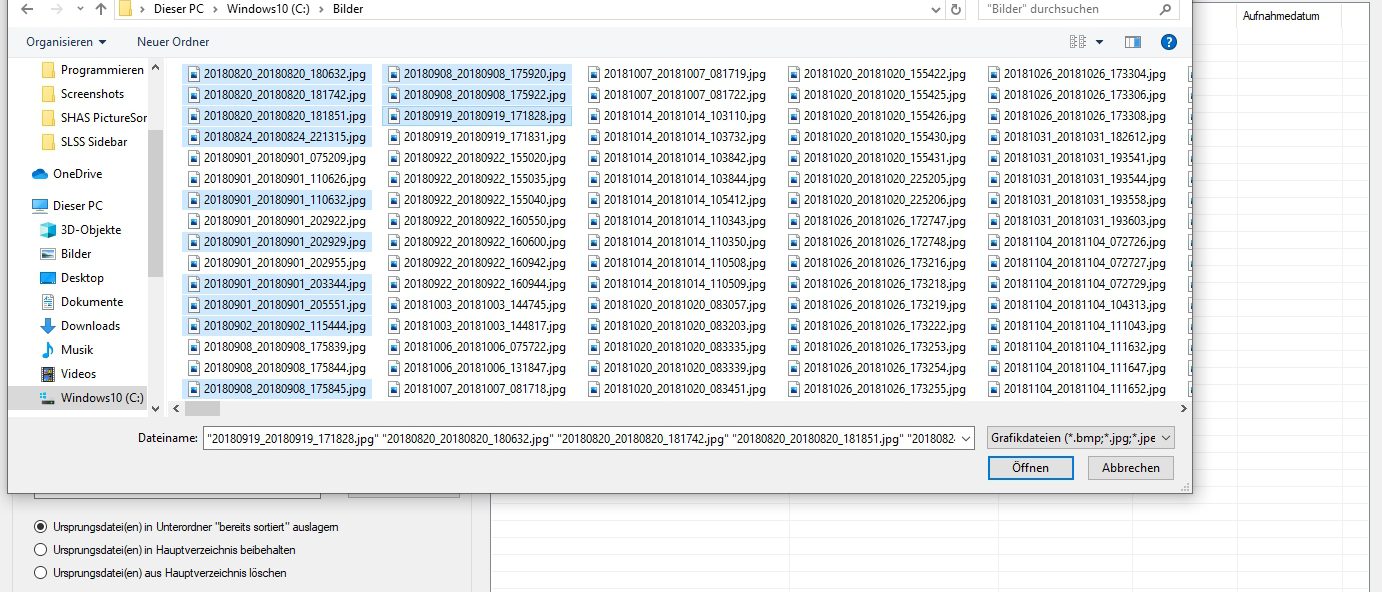Select "aus Hauptverzeichnis löschen" radio option
The height and width of the screenshot is (592, 1382).
point(41,573)
